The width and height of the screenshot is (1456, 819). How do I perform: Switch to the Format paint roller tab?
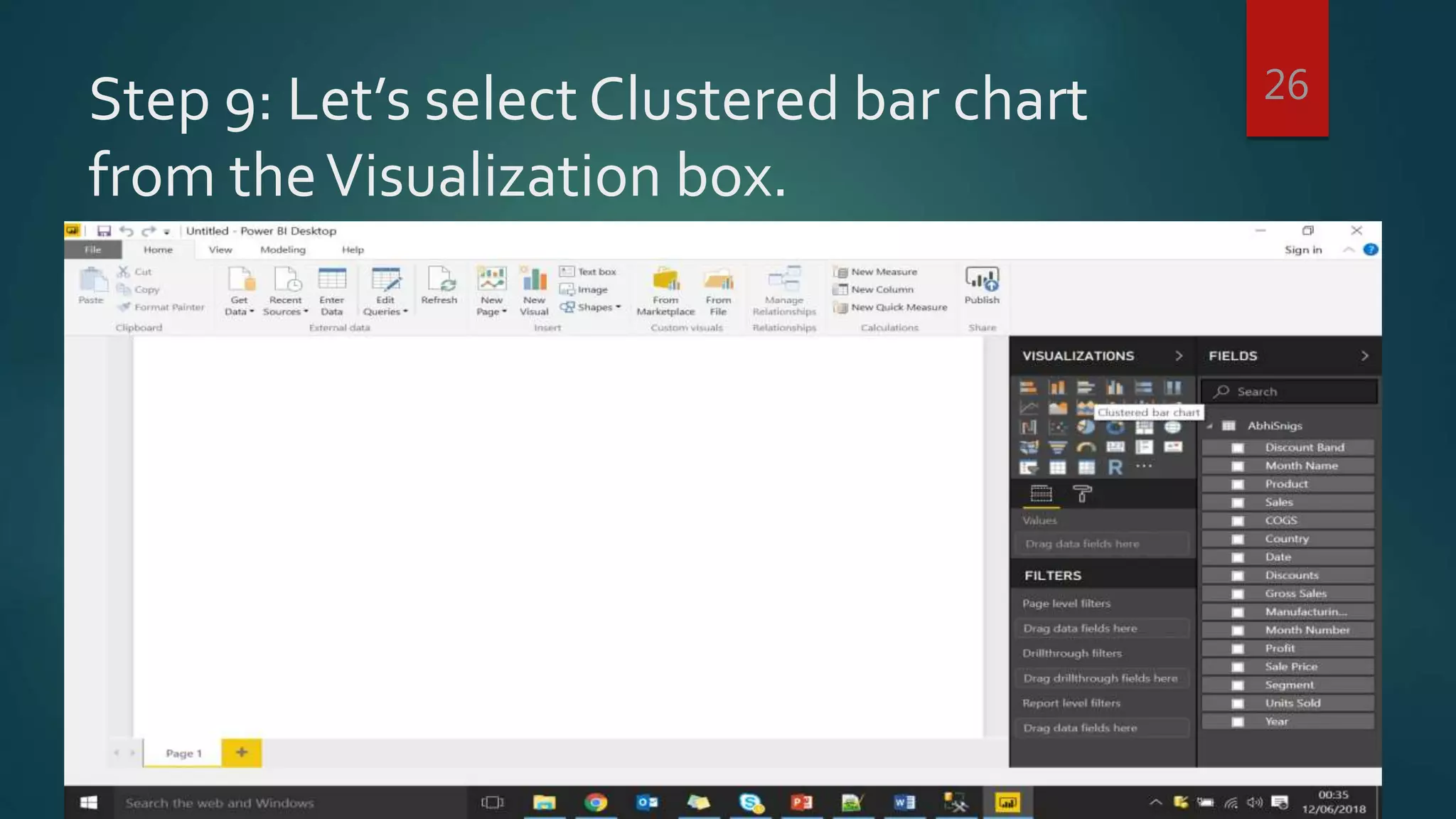[x=1082, y=493]
